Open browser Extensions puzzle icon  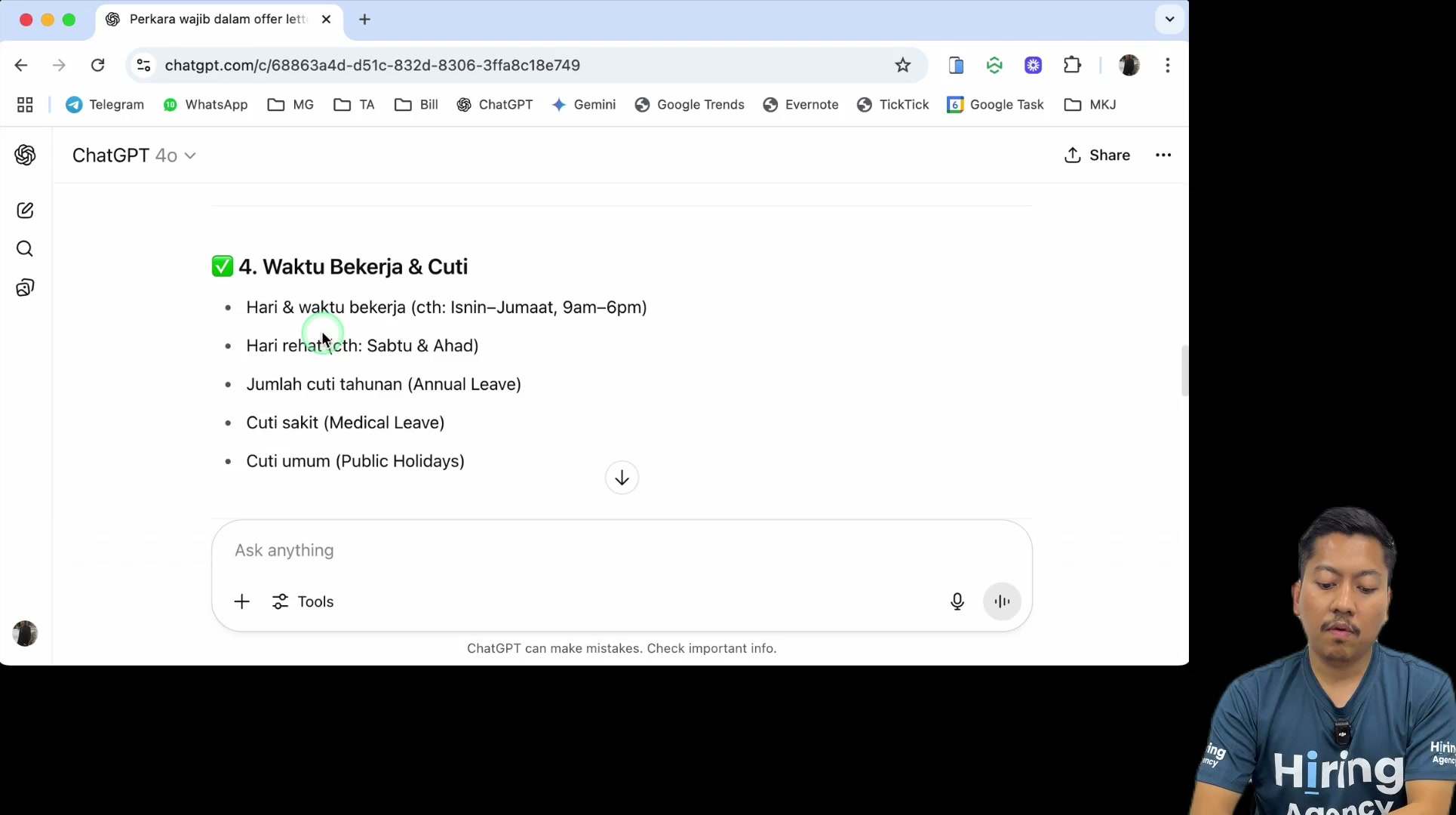[x=1072, y=65]
